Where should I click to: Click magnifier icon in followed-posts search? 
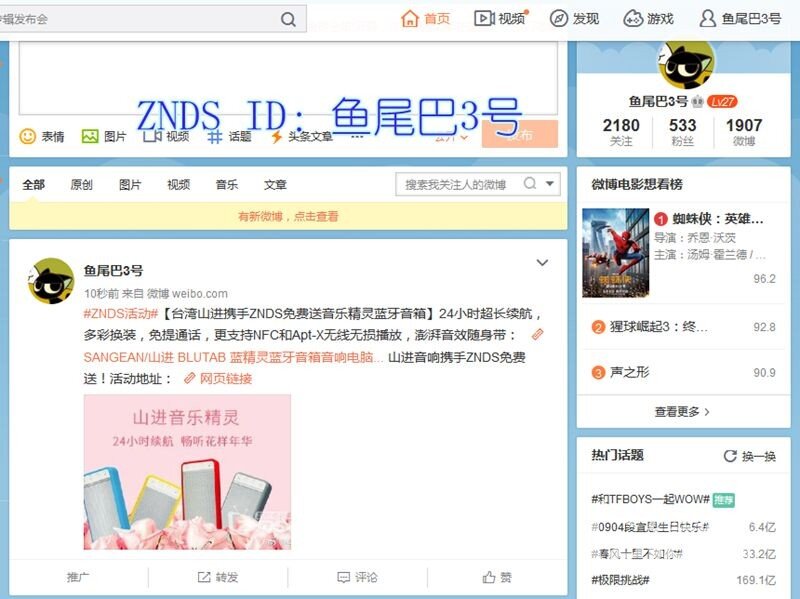[x=530, y=183]
